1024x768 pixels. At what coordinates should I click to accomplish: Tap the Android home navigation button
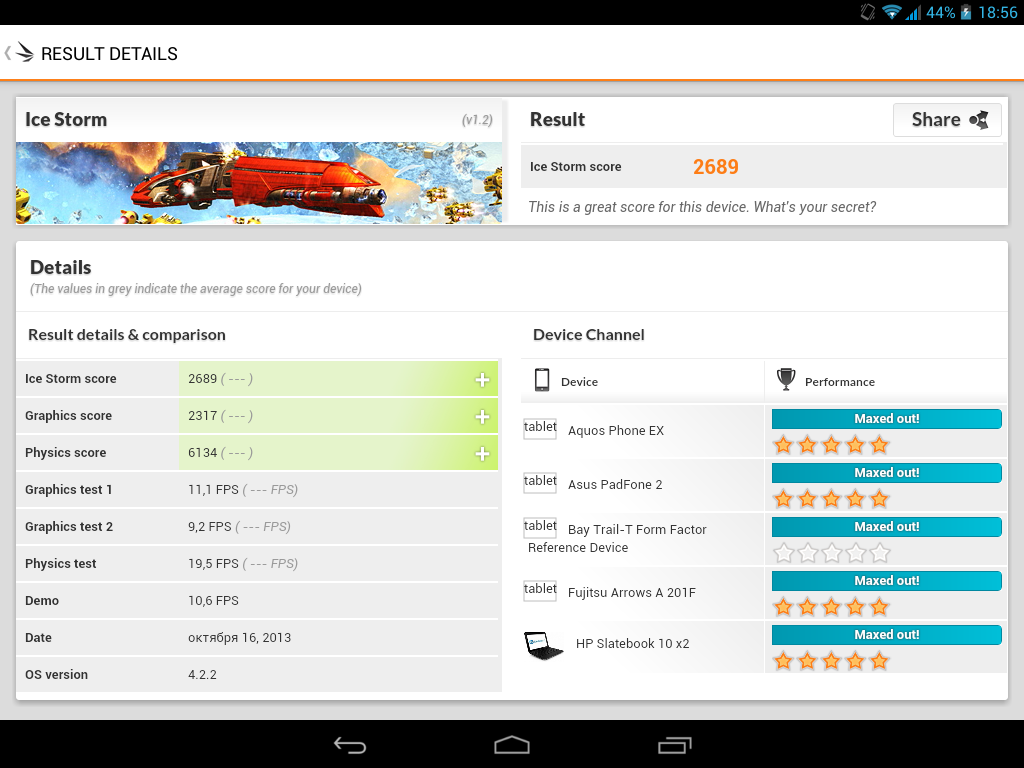(511, 745)
